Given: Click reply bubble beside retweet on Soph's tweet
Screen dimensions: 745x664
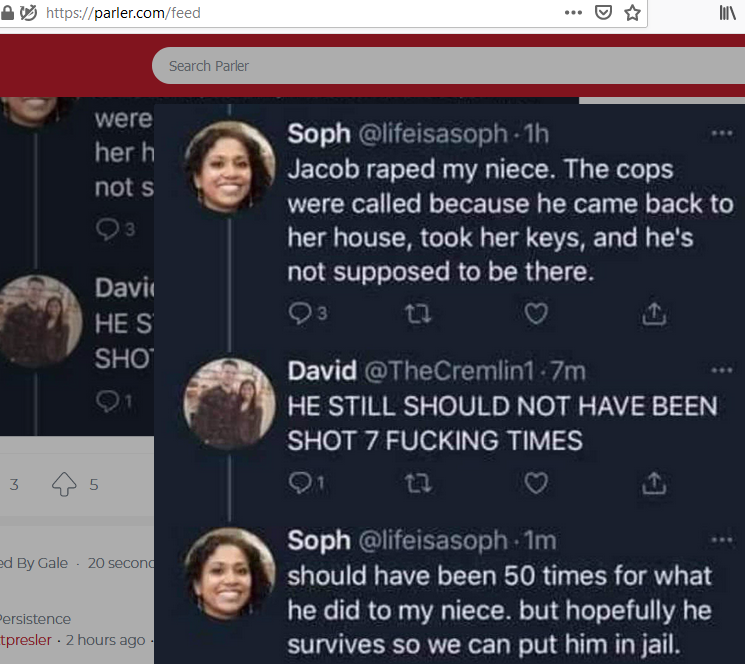Looking at the screenshot, I should [300, 314].
